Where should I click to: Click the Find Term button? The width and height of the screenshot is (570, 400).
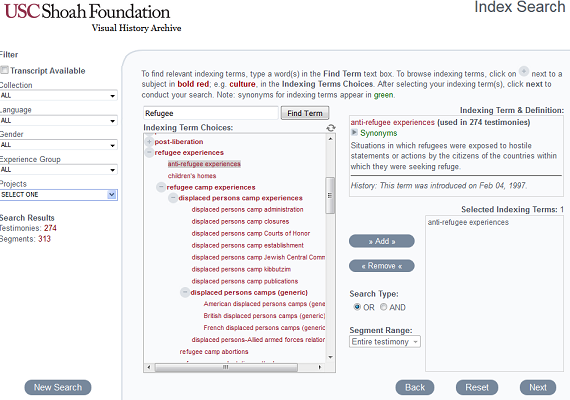pyautogui.click(x=305, y=113)
